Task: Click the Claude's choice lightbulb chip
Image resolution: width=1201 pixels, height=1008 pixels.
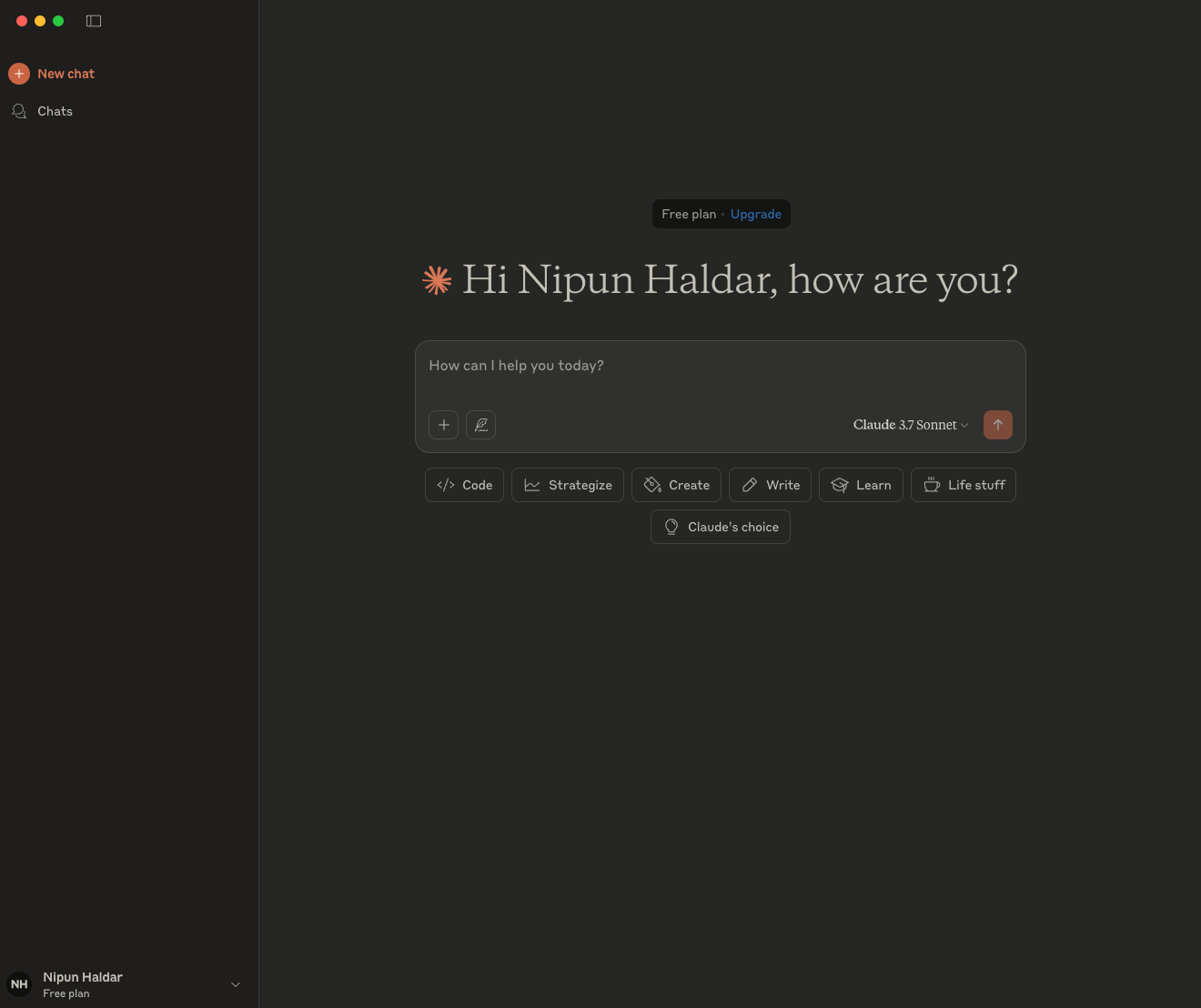Action: tap(720, 527)
